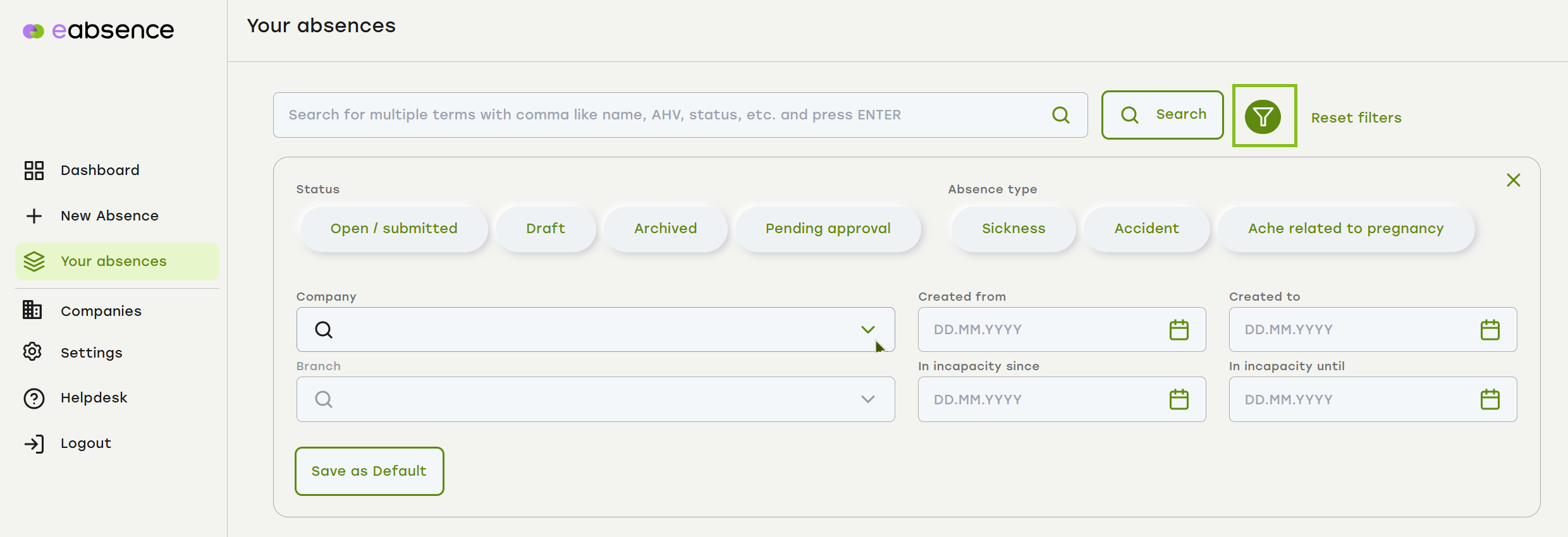Screen dimensions: 1568x537
Task: Click the Reset filters link
Action: click(x=1356, y=118)
